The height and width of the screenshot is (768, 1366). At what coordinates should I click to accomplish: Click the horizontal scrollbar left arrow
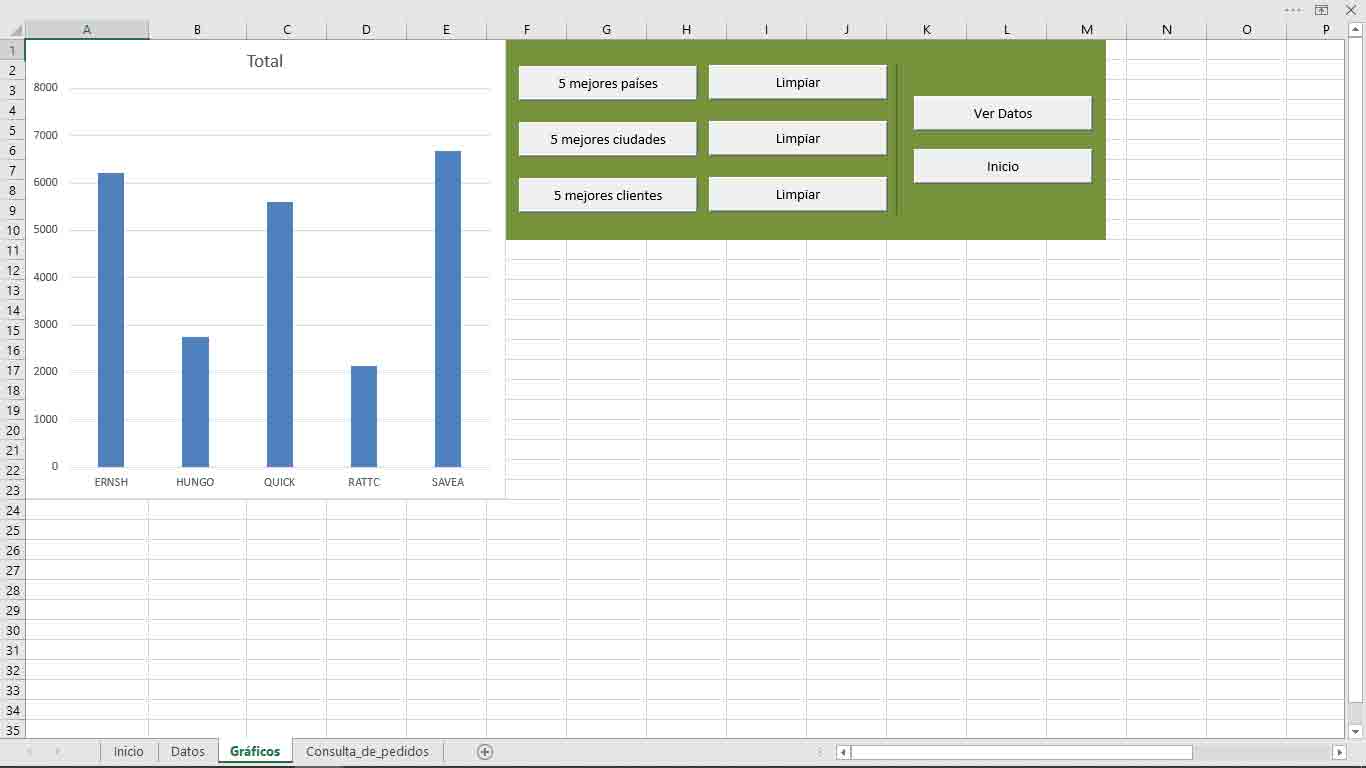tap(843, 752)
